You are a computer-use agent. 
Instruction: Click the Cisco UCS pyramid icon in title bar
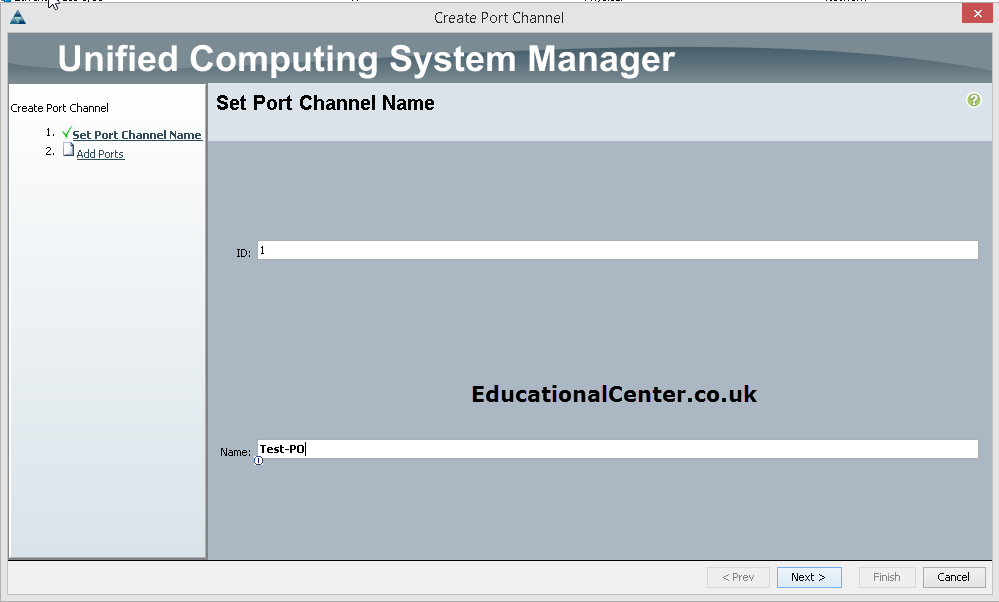click(x=18, y=17)
